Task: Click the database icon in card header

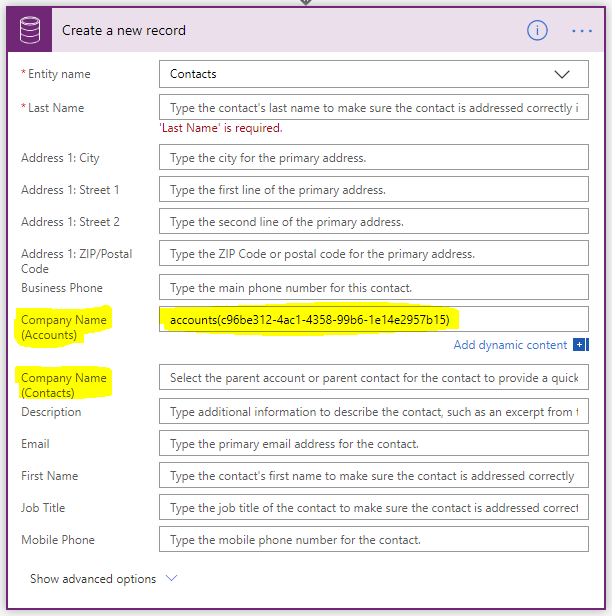Action: tap(31, 30)
